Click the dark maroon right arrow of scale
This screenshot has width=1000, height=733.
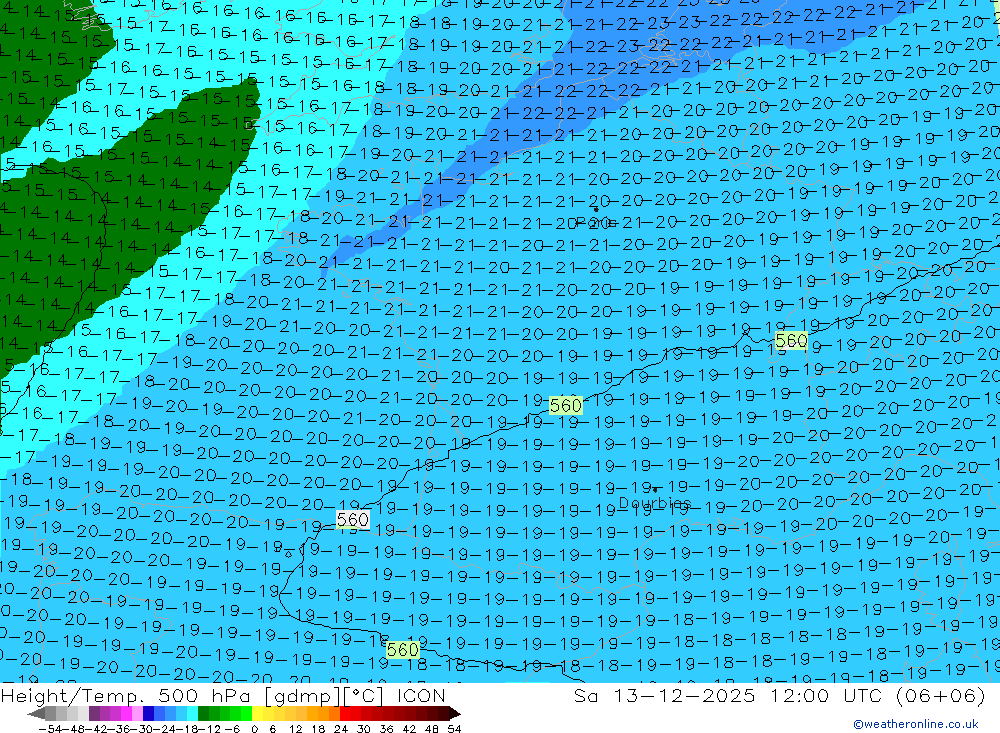tap(455, 713)
